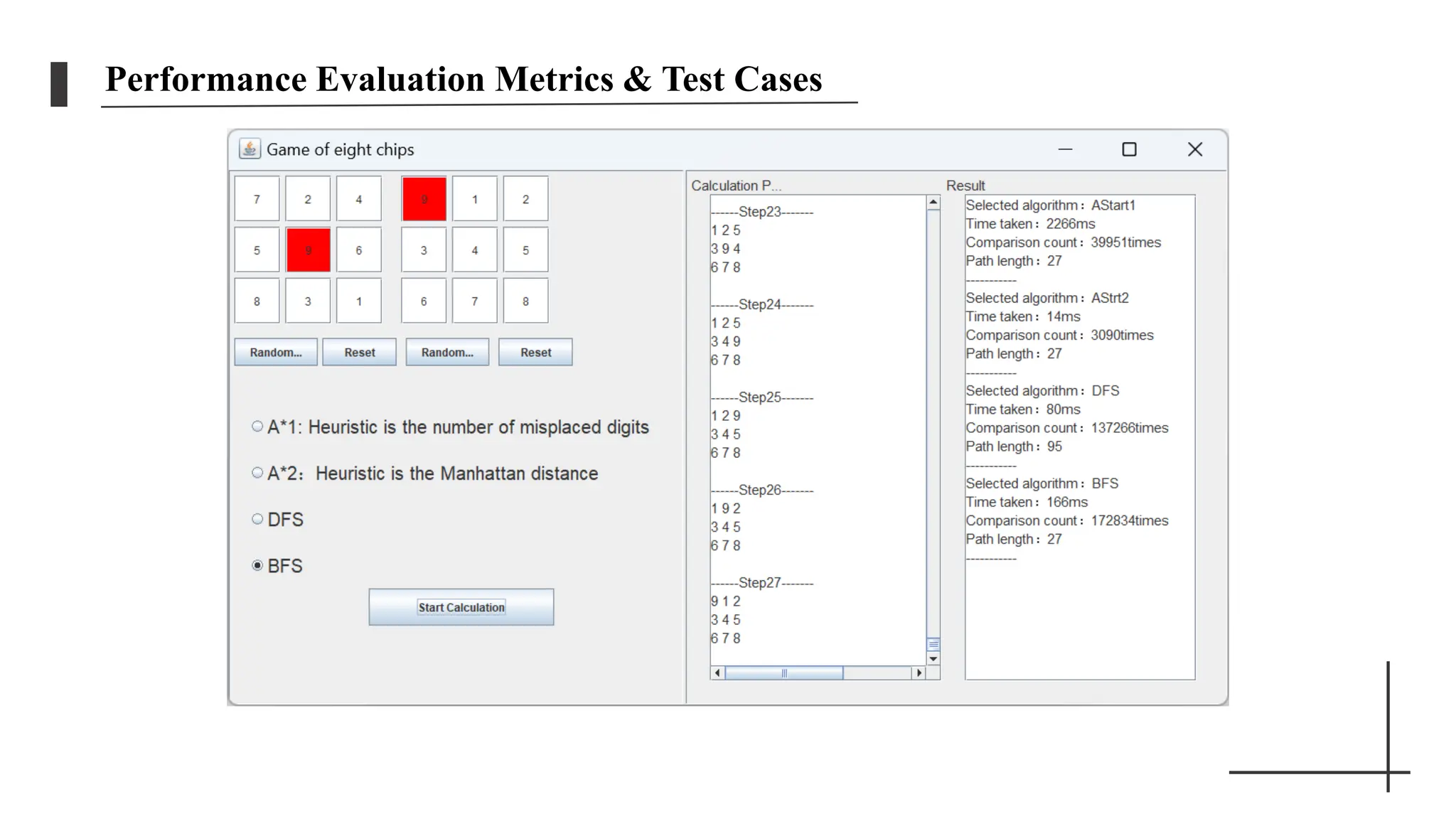Click the 'Calculation P...' panel label

coord(736,186)
